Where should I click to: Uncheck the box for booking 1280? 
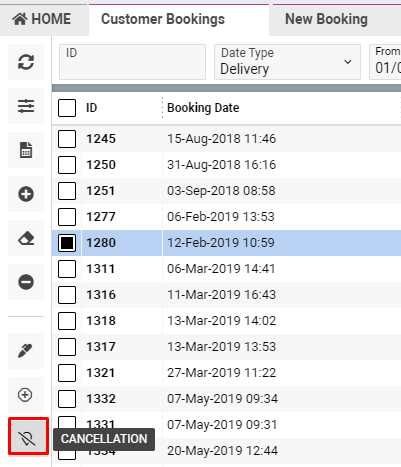[x=67, y=243]
